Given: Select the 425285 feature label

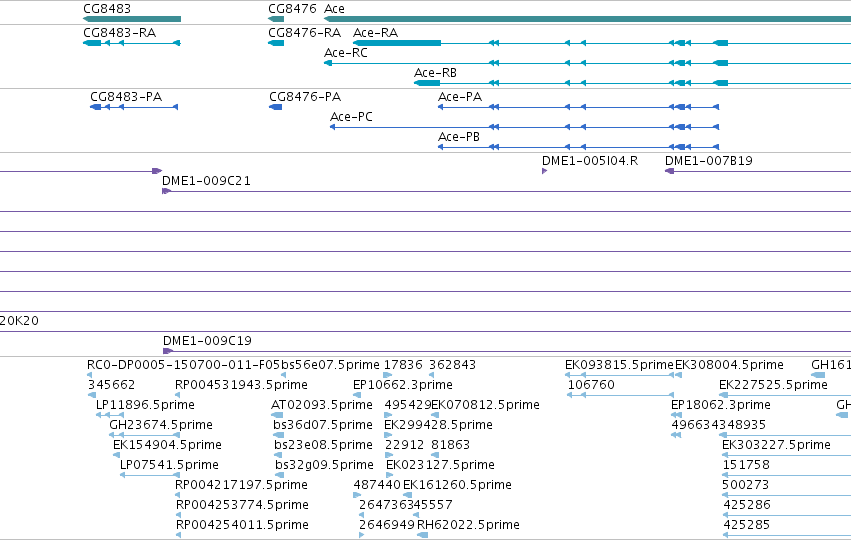Looking at the screenshot, I should (x=747, y=525).
